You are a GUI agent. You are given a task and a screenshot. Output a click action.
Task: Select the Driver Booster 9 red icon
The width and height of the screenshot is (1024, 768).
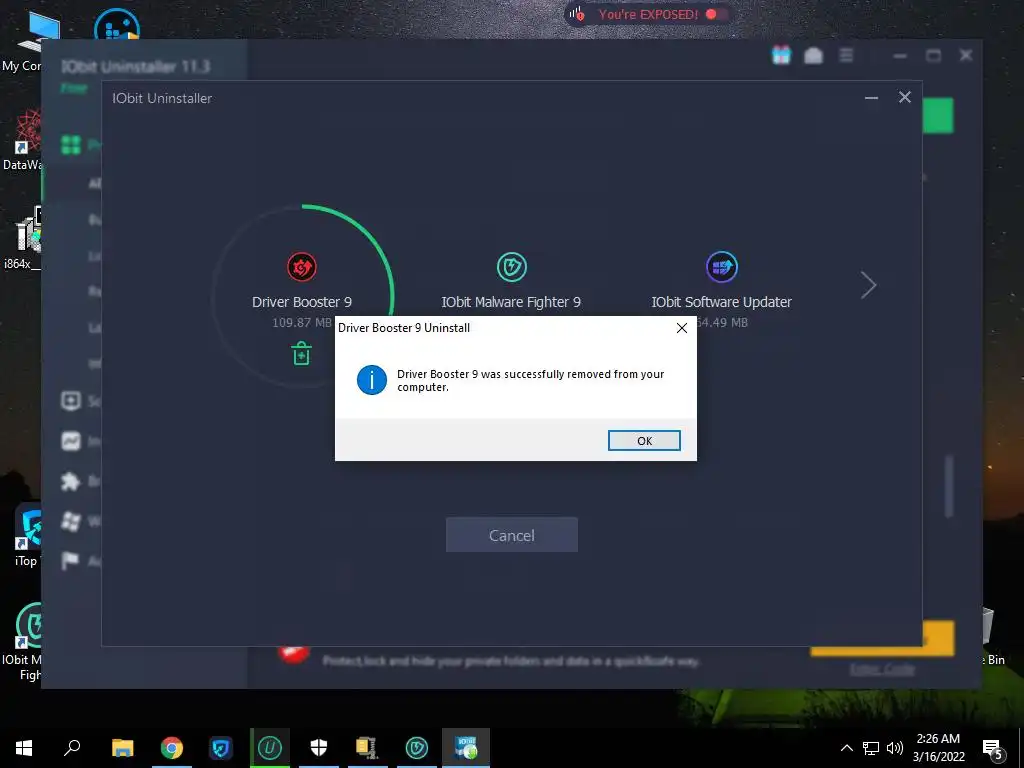[x=302, y=267]
